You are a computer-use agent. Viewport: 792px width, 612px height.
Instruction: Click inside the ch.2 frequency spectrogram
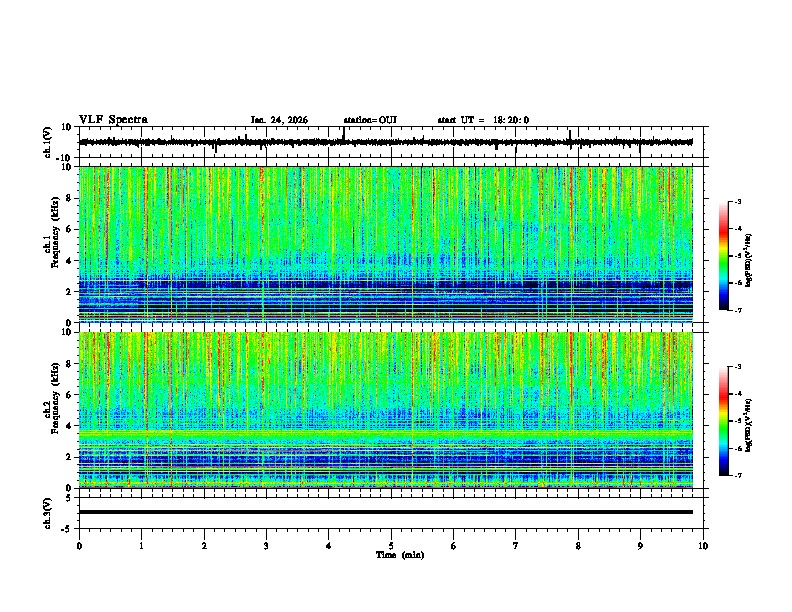click(x=386, y=410)
